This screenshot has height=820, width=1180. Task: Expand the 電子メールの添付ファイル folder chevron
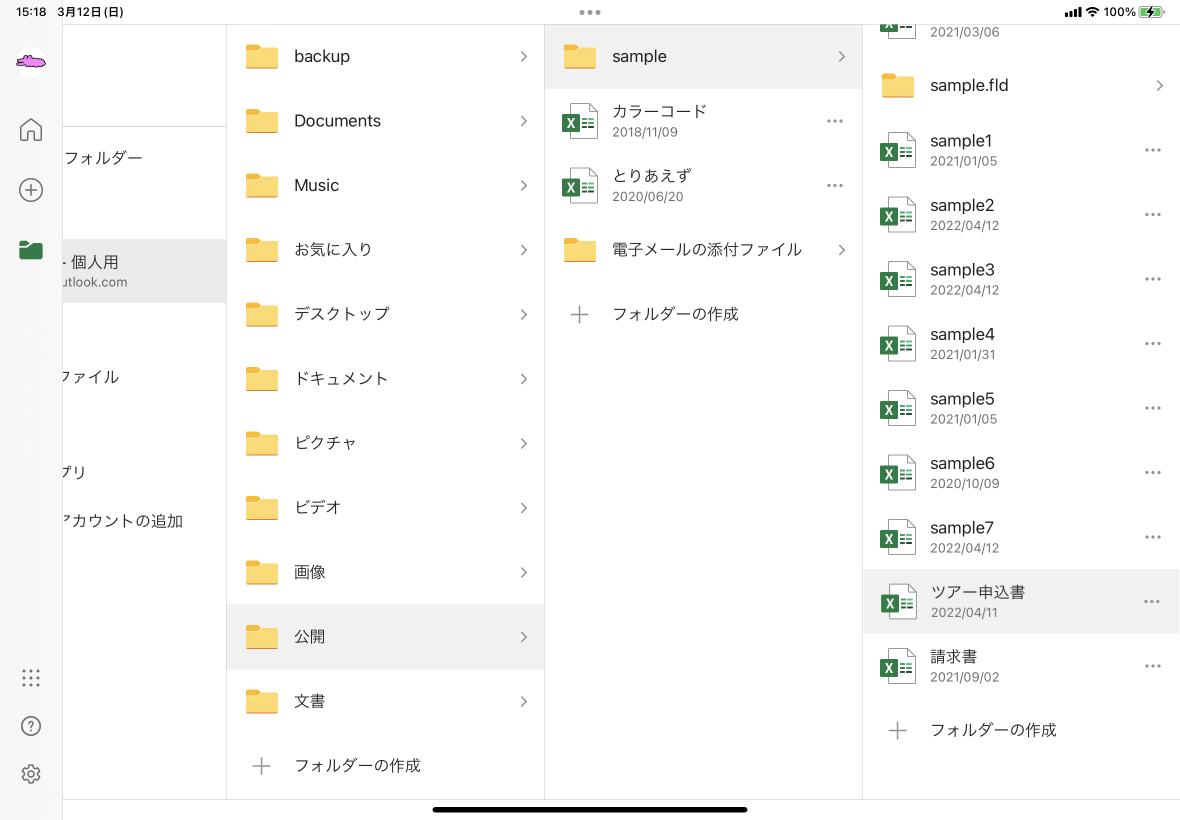click(x=841, y=250)
